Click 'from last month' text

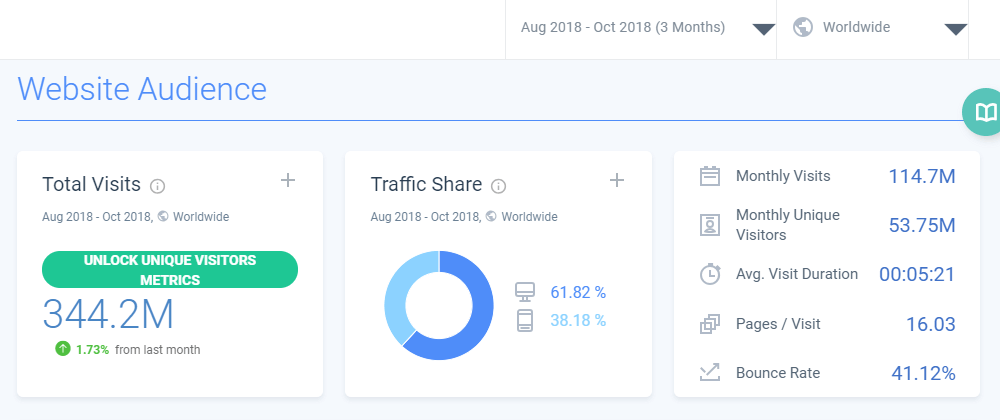(158, 349)
